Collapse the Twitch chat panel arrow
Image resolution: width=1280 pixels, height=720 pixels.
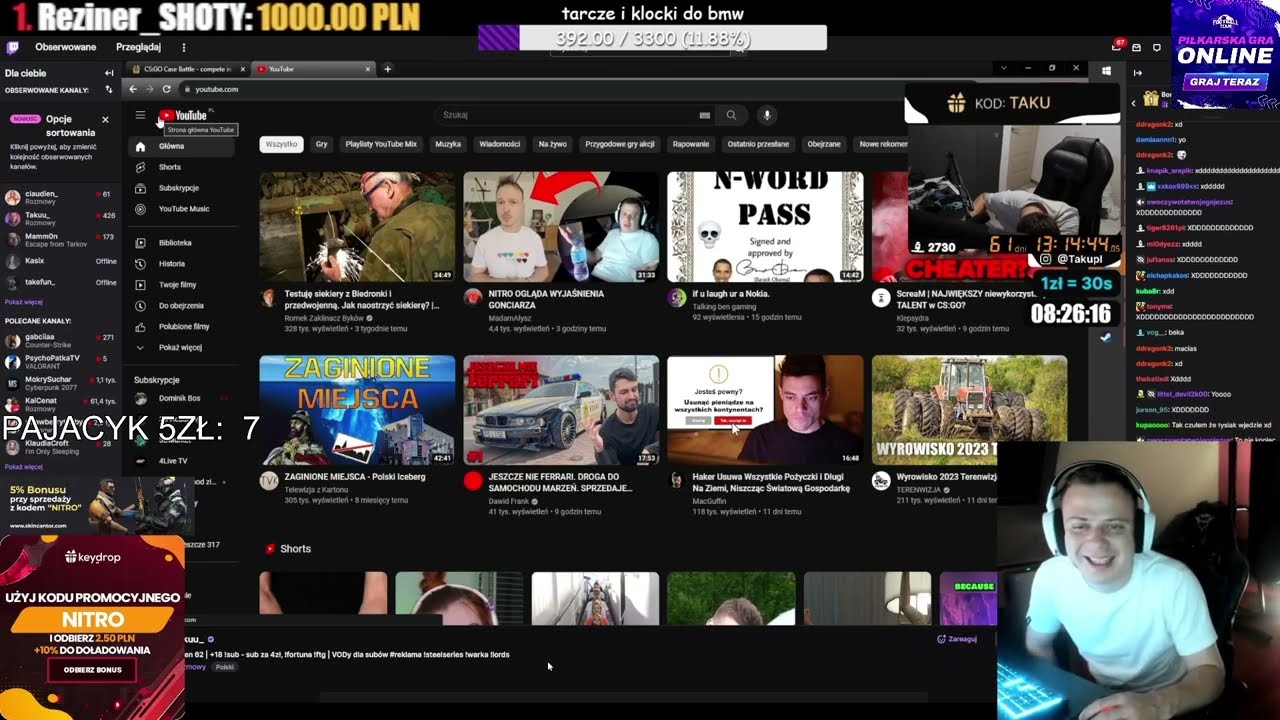click(1137, 73)
